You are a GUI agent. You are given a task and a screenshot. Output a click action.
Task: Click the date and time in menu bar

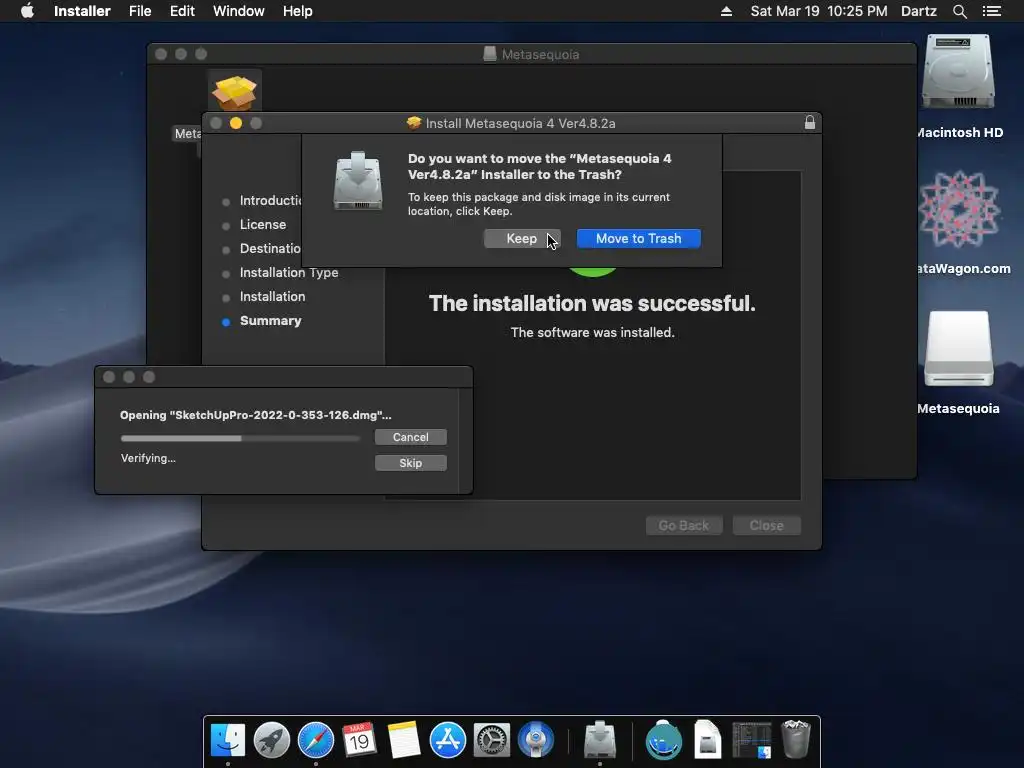[x=818, y=11]
